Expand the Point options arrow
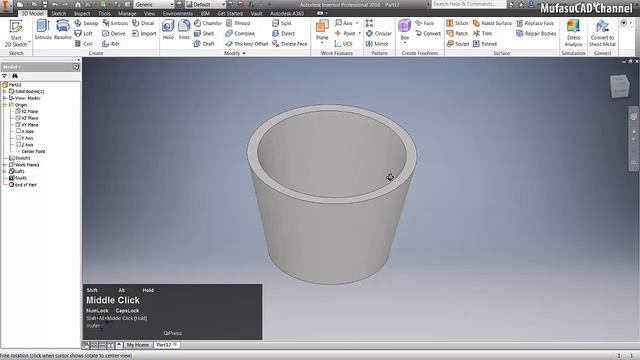 360,33
